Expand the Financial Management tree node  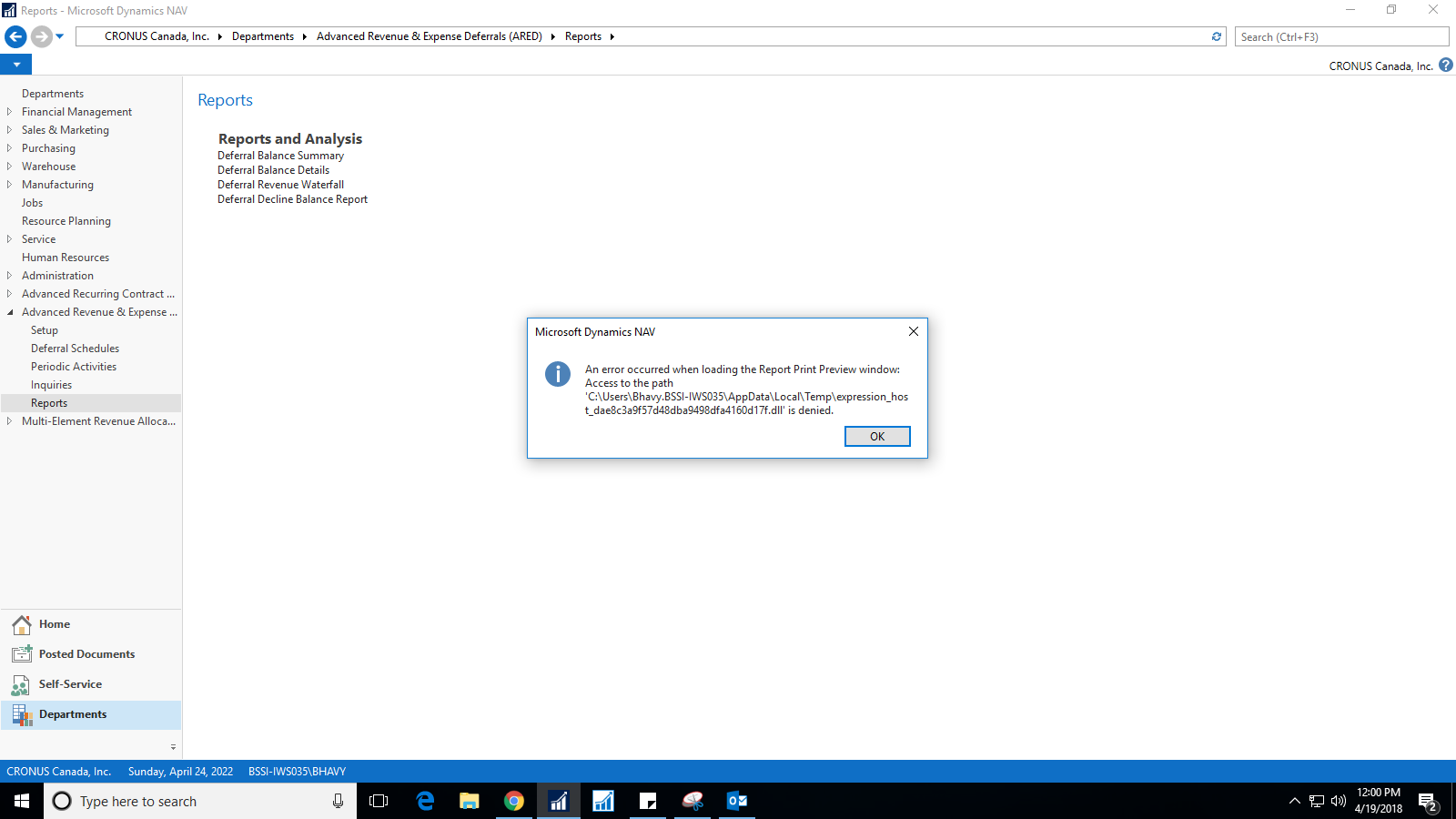click(9, 112)
